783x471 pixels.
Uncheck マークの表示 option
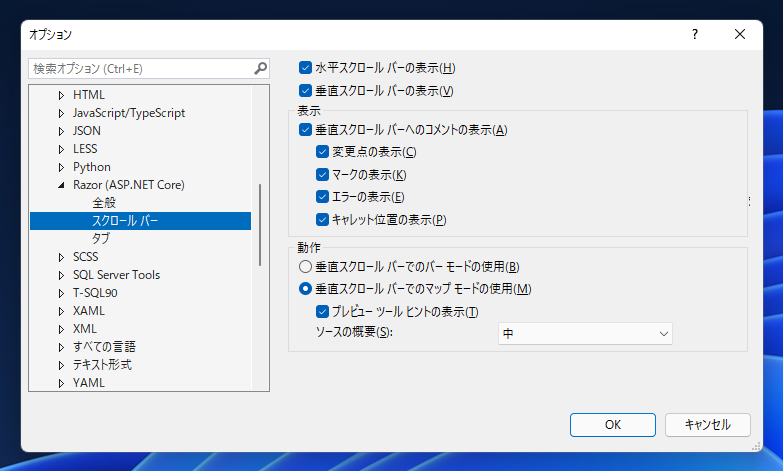click(x=322, y=174)
